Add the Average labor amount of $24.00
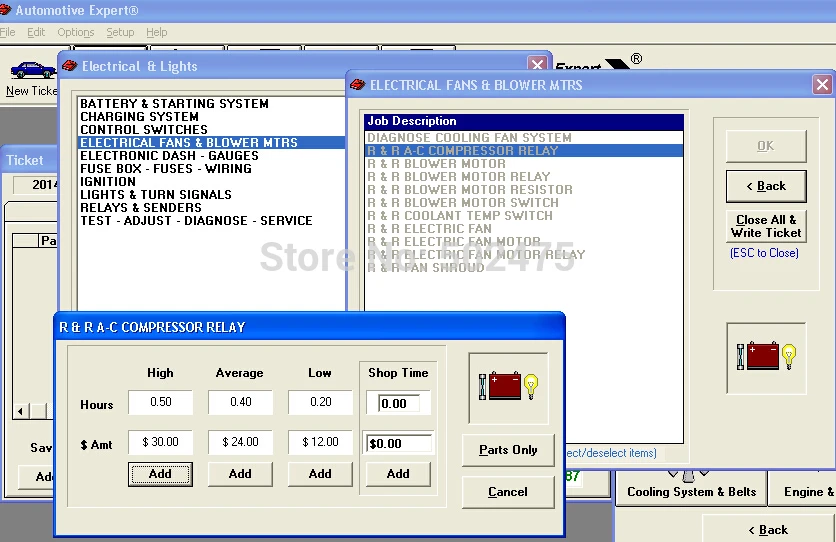Screen dimensions: 836x542 pyautogui.click(x=240, y=474)
